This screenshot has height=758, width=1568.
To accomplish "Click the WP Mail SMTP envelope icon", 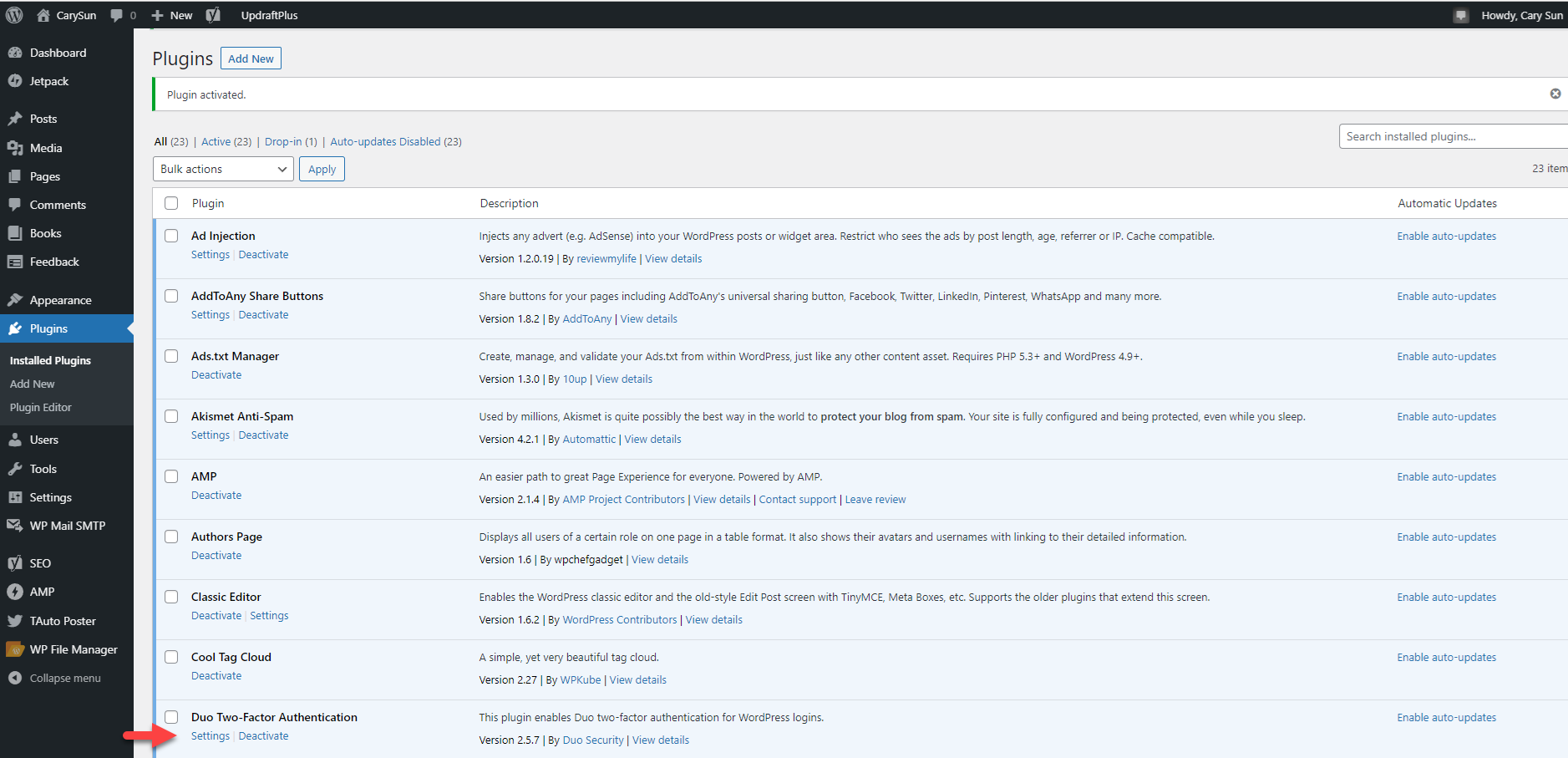I will click(x=15, y=526).
